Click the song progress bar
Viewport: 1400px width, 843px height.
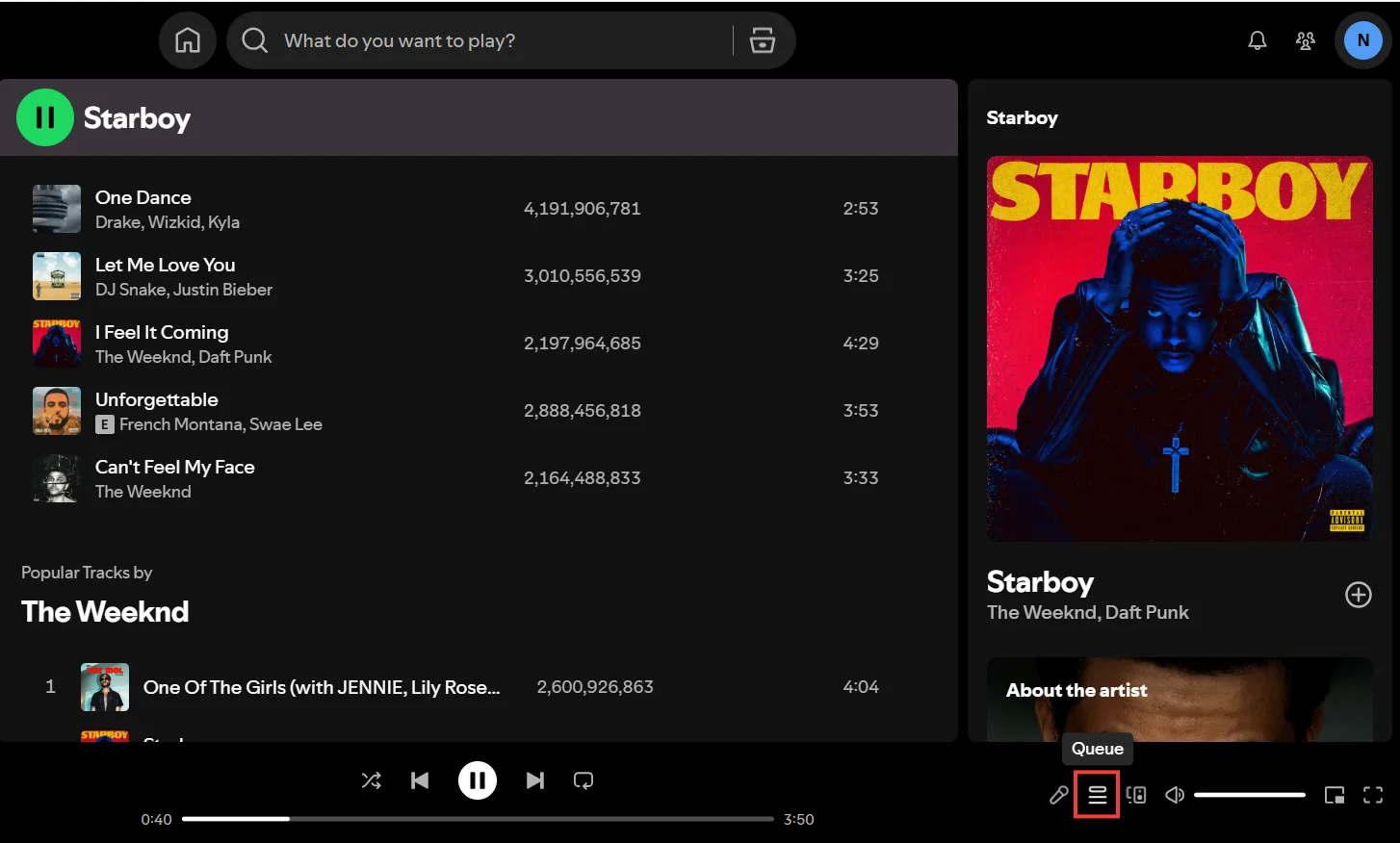click(x=478, y=819)
